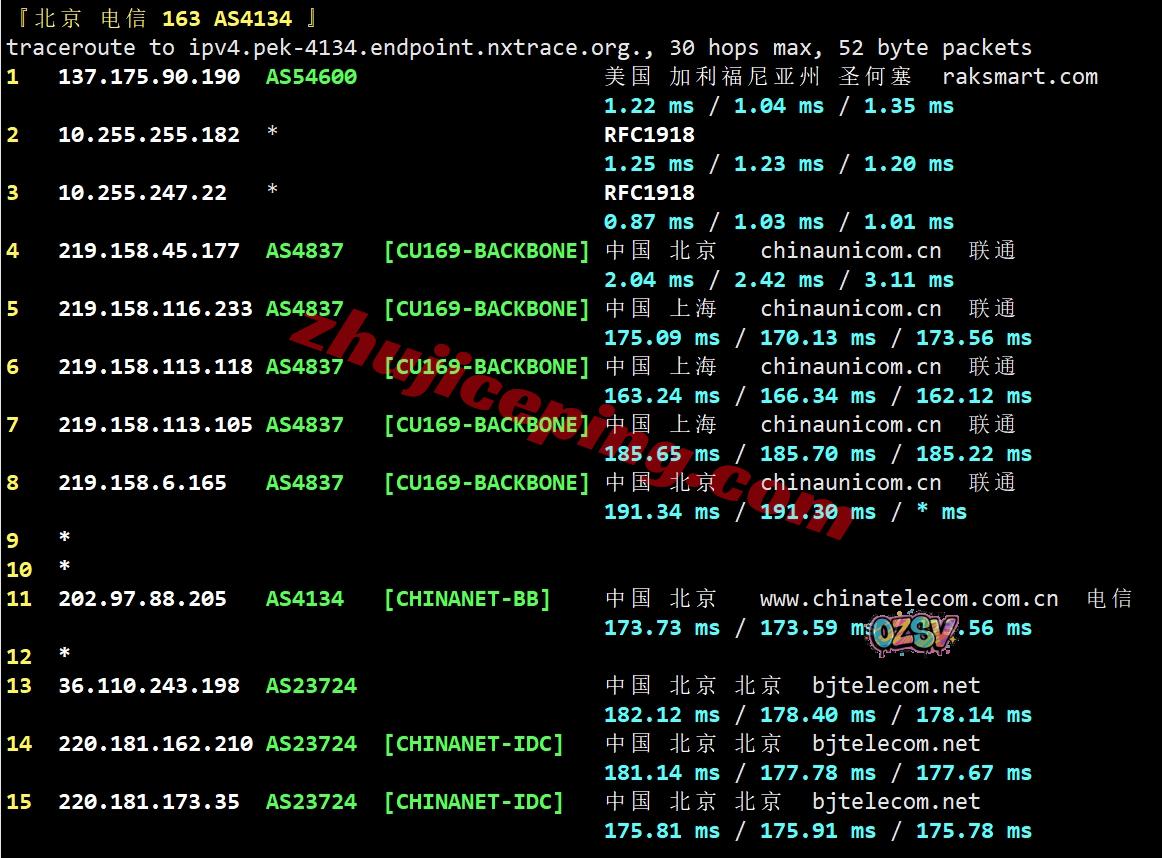Click the IP address 219.158.45.177

point(149,251)
